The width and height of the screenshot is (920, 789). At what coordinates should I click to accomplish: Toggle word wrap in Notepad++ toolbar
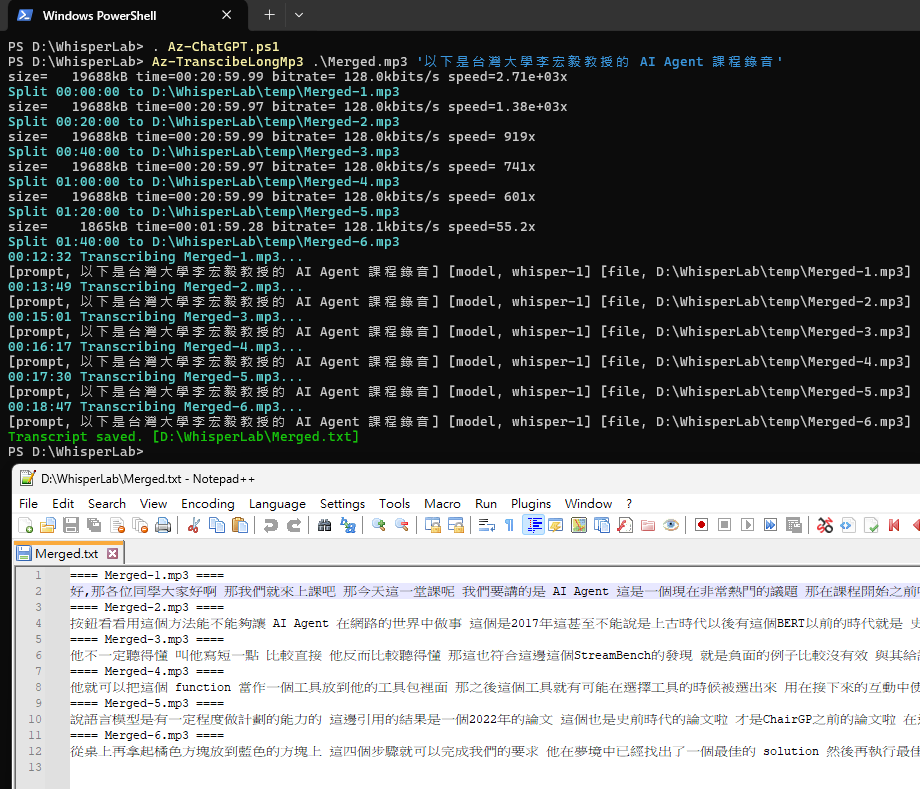point(486,525)
